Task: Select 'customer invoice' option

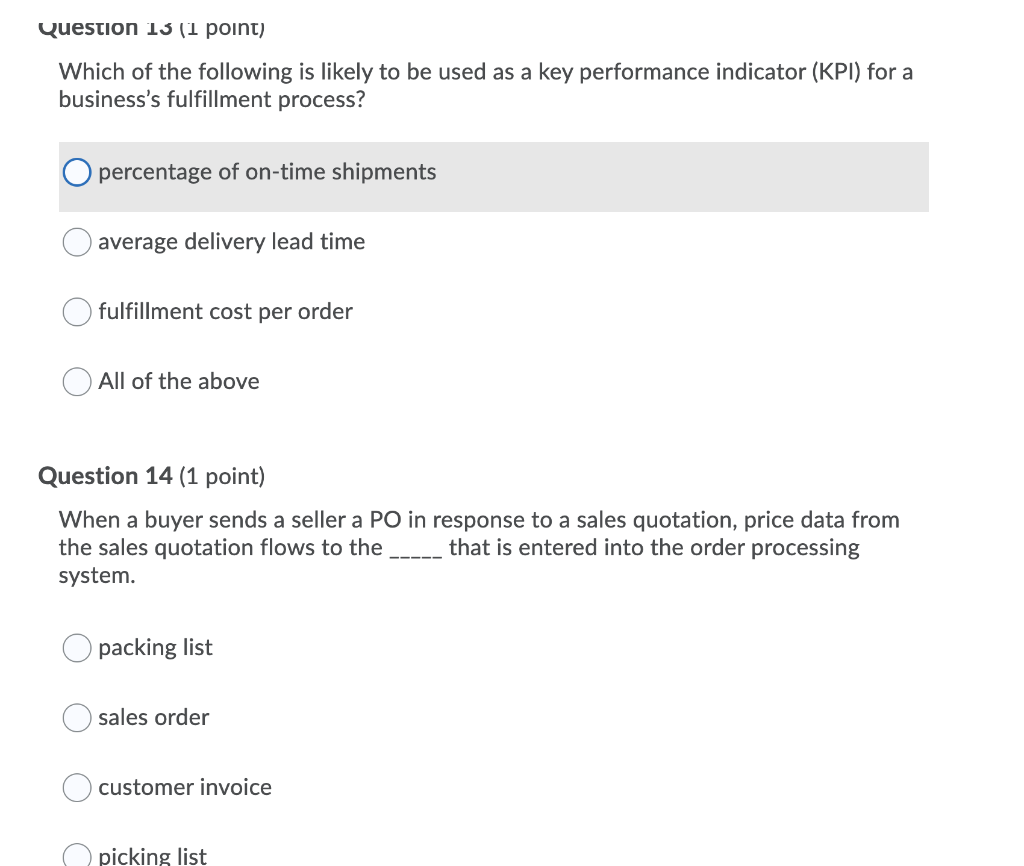Action: coord(76,788)
